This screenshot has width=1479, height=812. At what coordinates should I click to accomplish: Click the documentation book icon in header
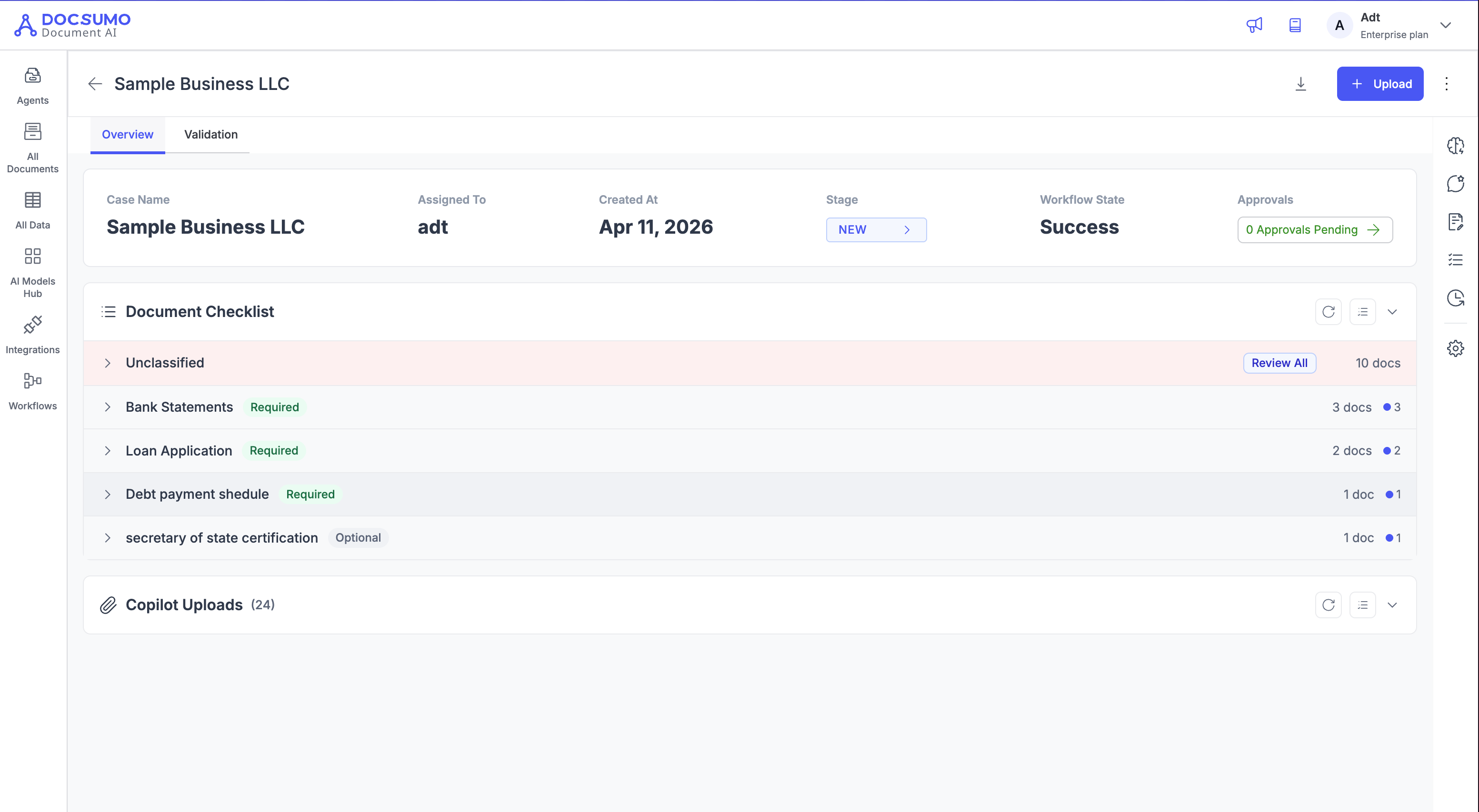click(1295, 25)
